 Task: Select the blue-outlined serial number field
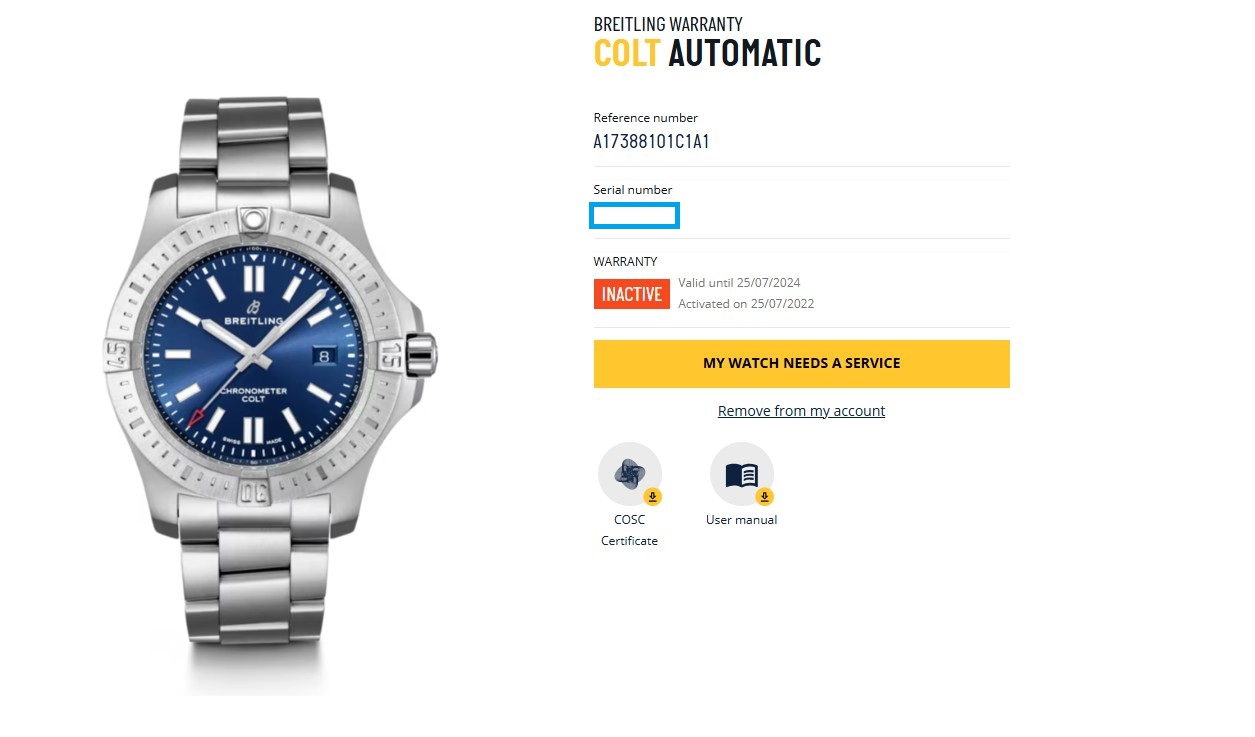(x=635, y=215)
